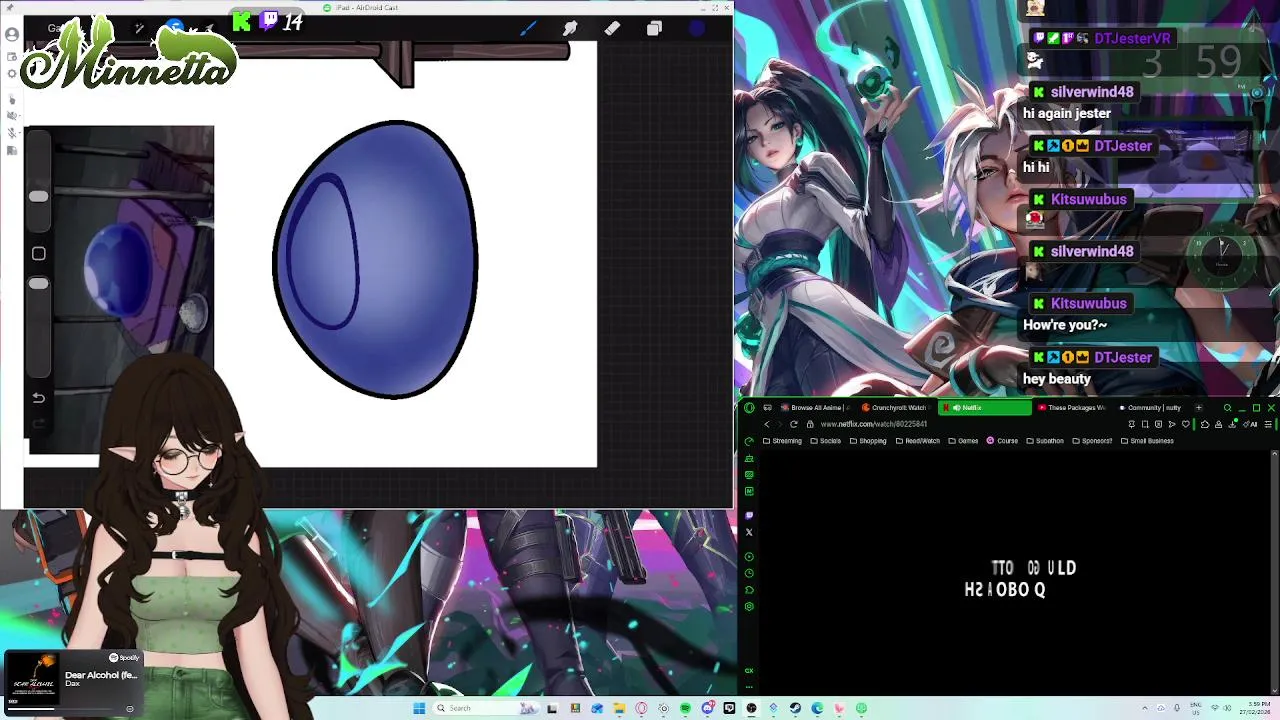Adjust the lower brush opacity slider handle
This screenshot has height=720, width=1280.
tap(38, 285)
